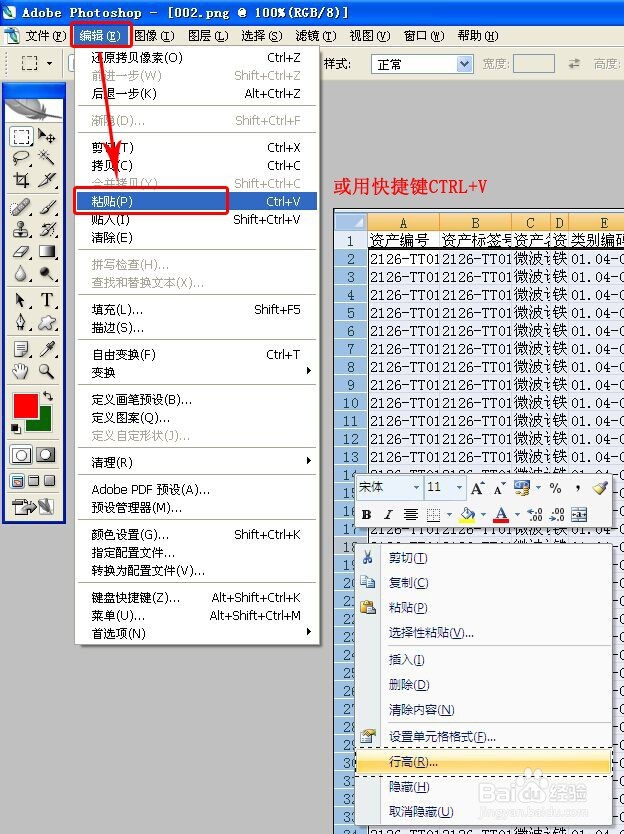Select the Magic Wand tool
624x834 pixels.
[x=47, y=158]
